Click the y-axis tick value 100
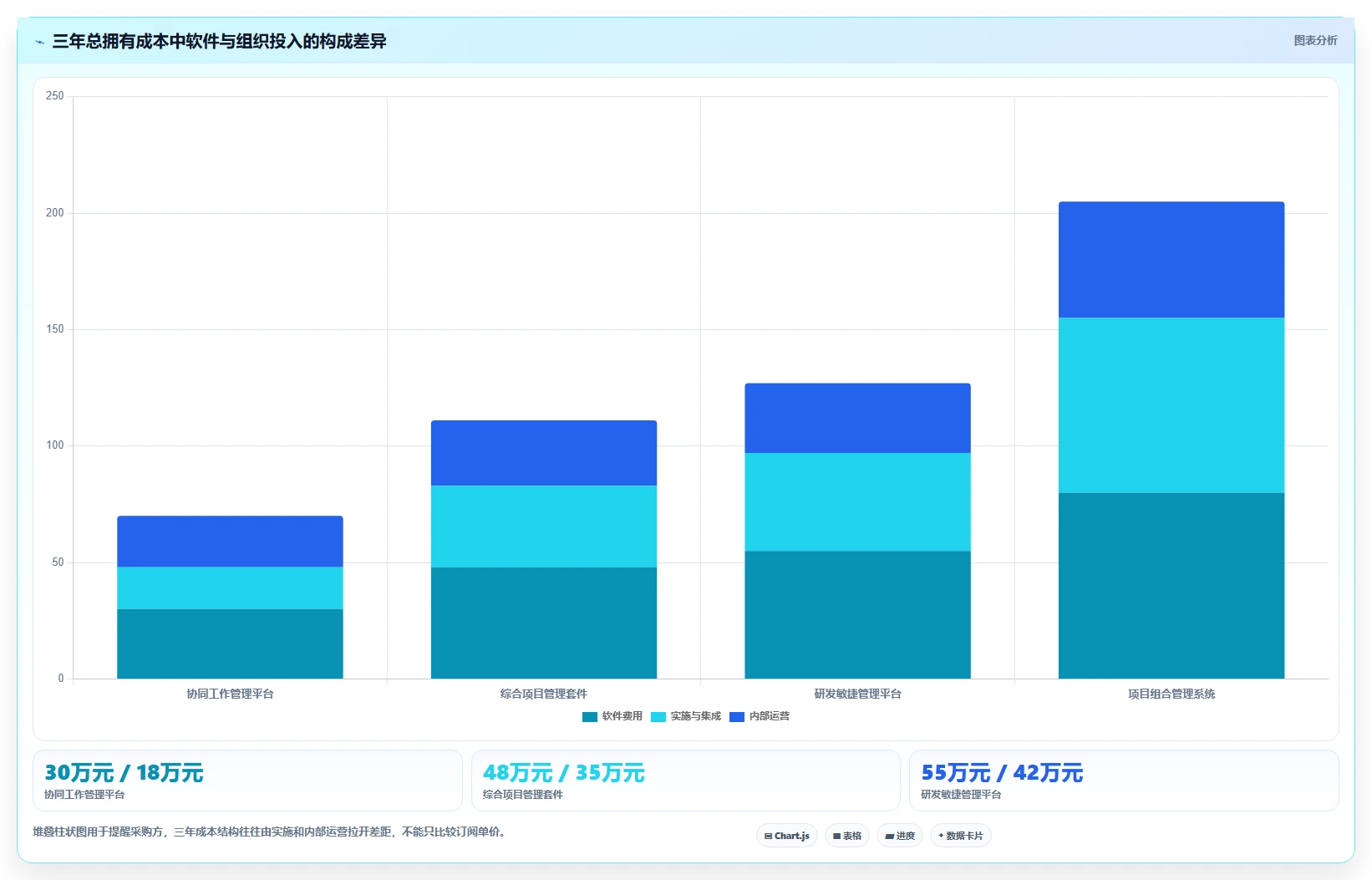This screenshot has height=880, width=1372. click(x=55, y=445)
